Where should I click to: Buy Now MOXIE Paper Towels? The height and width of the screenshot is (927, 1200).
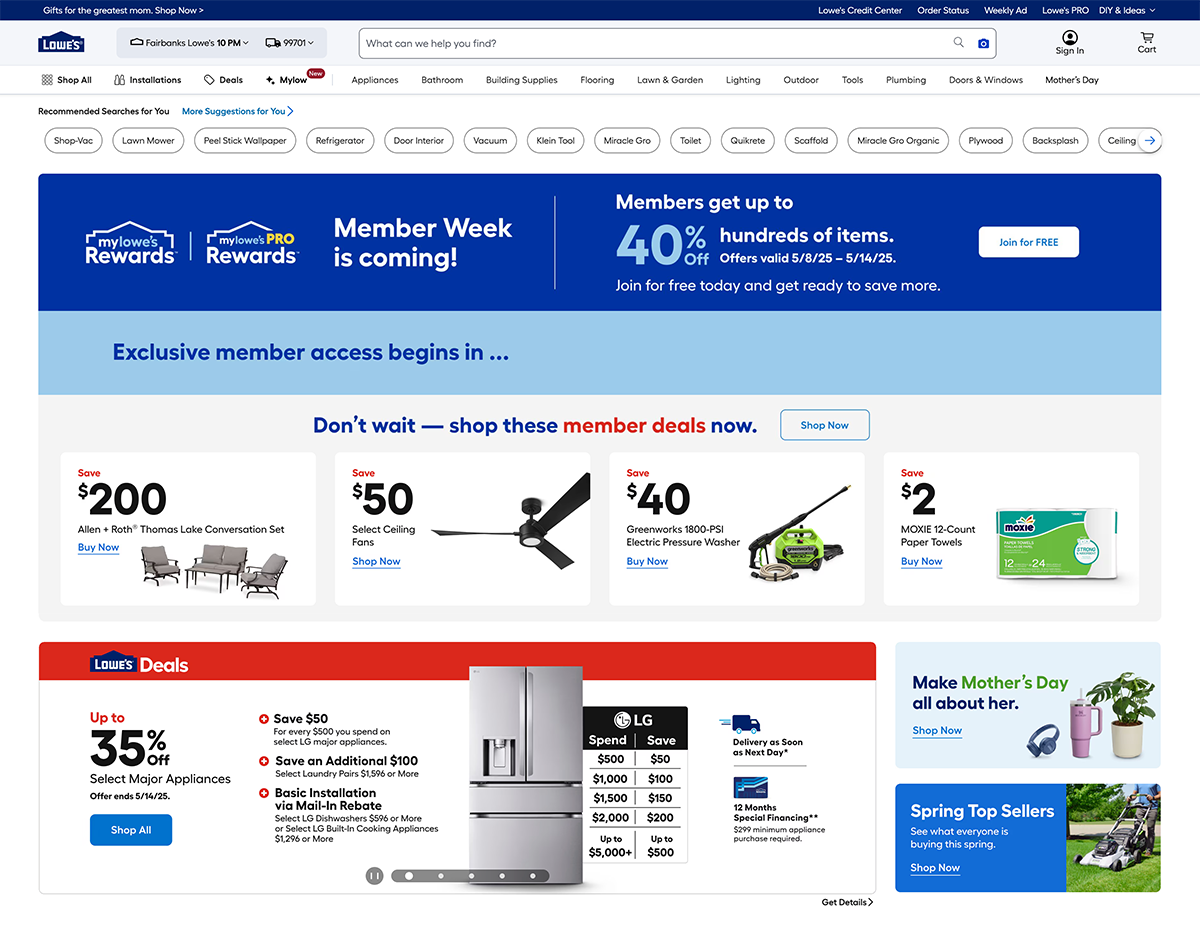pyautogui.click(x=921, y=562)
